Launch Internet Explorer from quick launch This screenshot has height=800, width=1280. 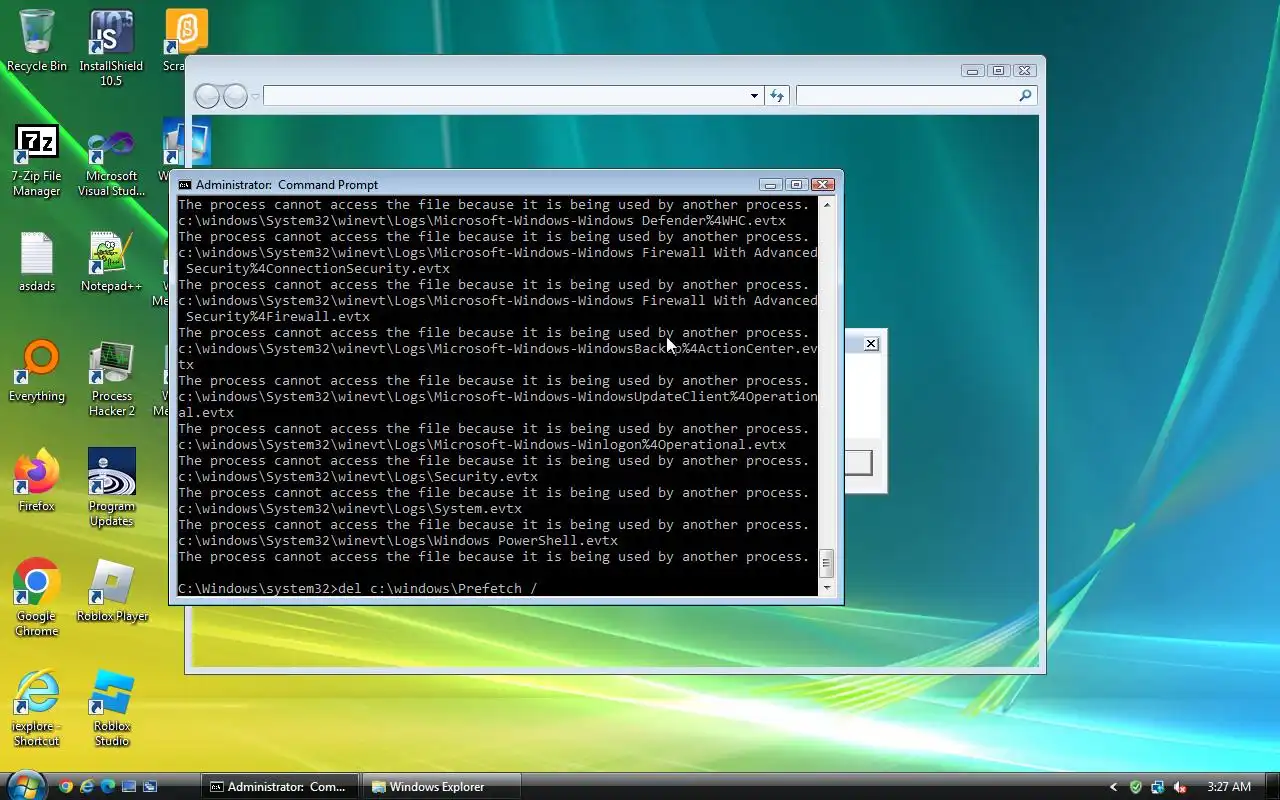tap(87, 787)
